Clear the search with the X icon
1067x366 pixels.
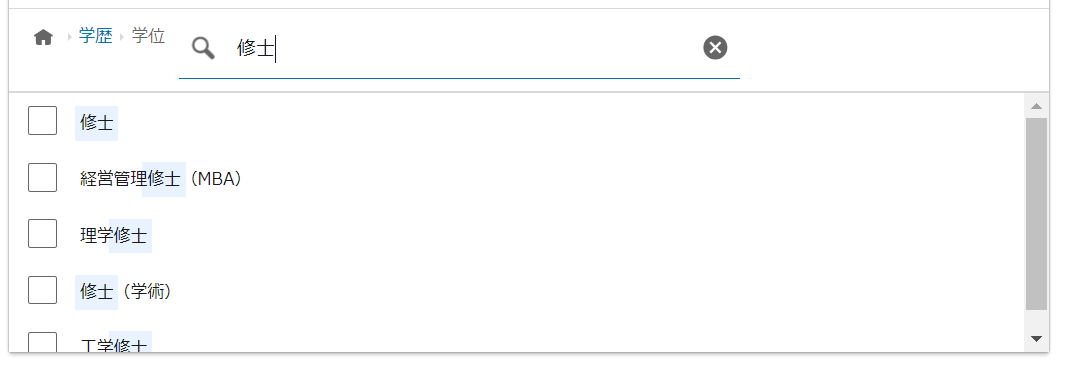point(715,48)
